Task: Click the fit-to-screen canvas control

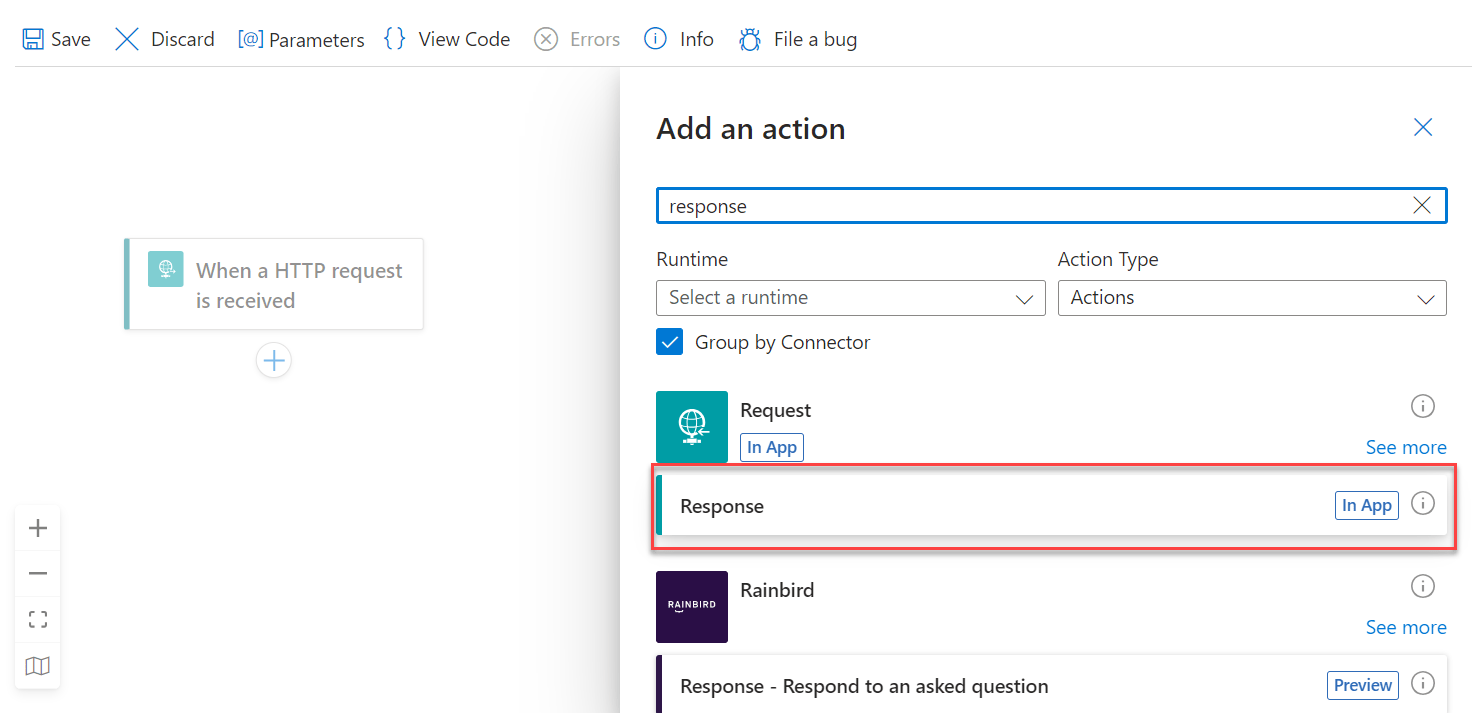Action: point(37,619)
